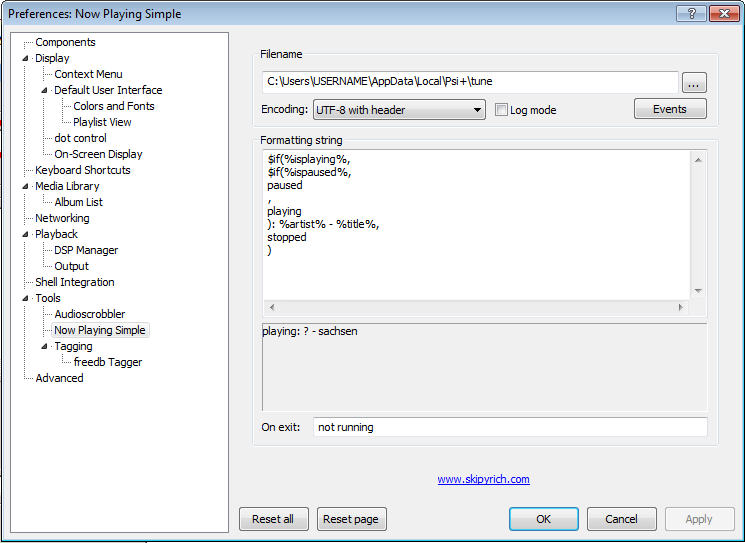Screen dimensions: 745x543
Task: Click the scroll down arrow of formatting box
Action: (x=698, y=290)
